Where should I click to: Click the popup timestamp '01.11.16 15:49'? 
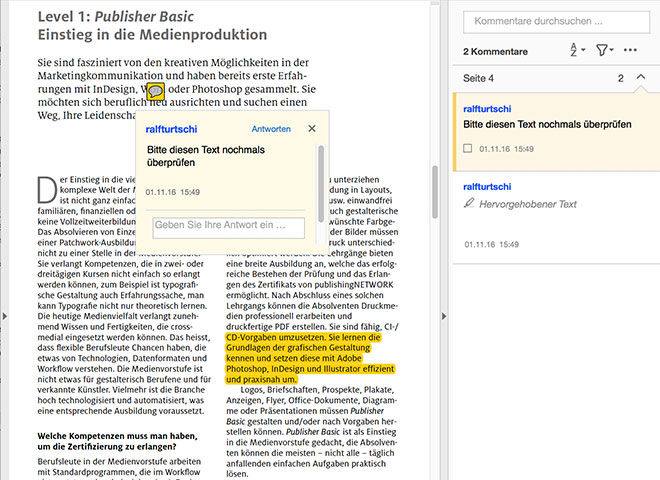point(173,192)
